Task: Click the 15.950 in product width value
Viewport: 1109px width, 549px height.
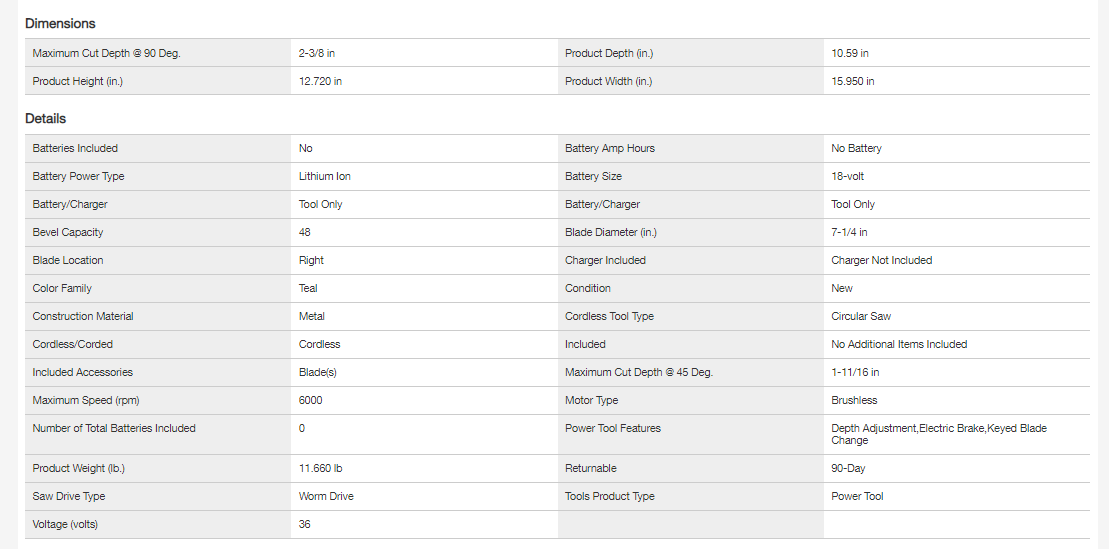Action: pyautogui.click(x=853, y=81)
